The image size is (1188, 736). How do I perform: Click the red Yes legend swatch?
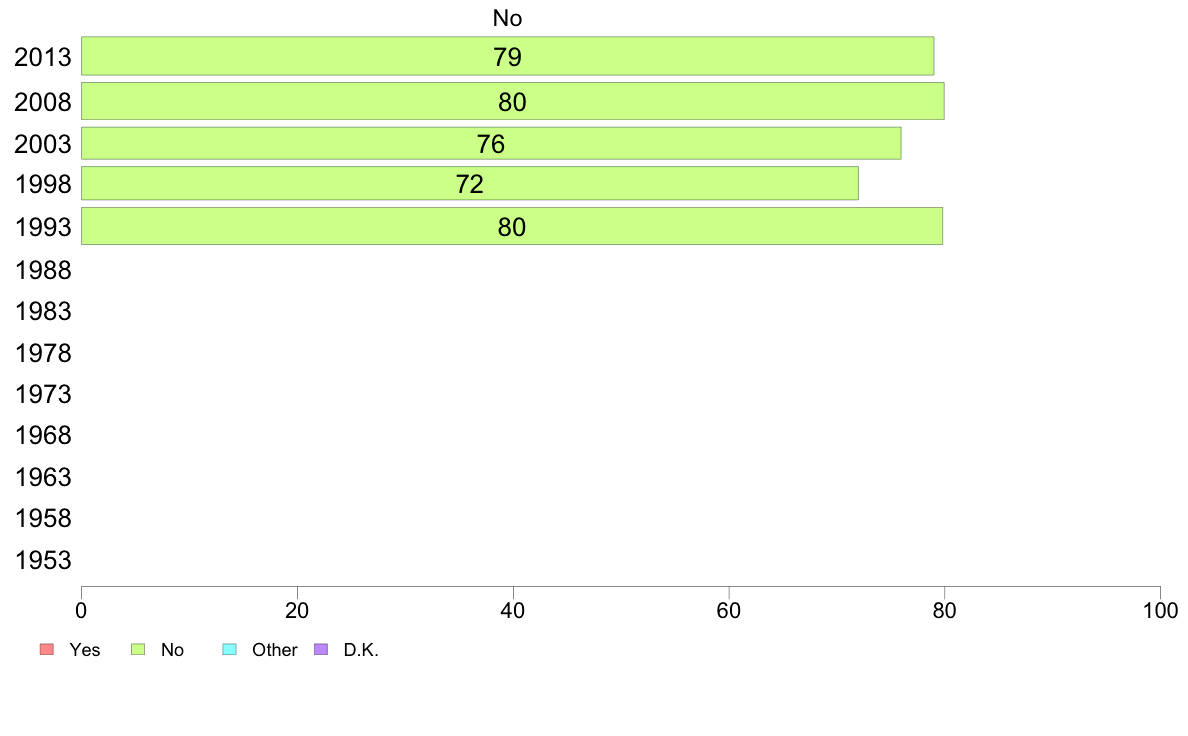point(47,650)
